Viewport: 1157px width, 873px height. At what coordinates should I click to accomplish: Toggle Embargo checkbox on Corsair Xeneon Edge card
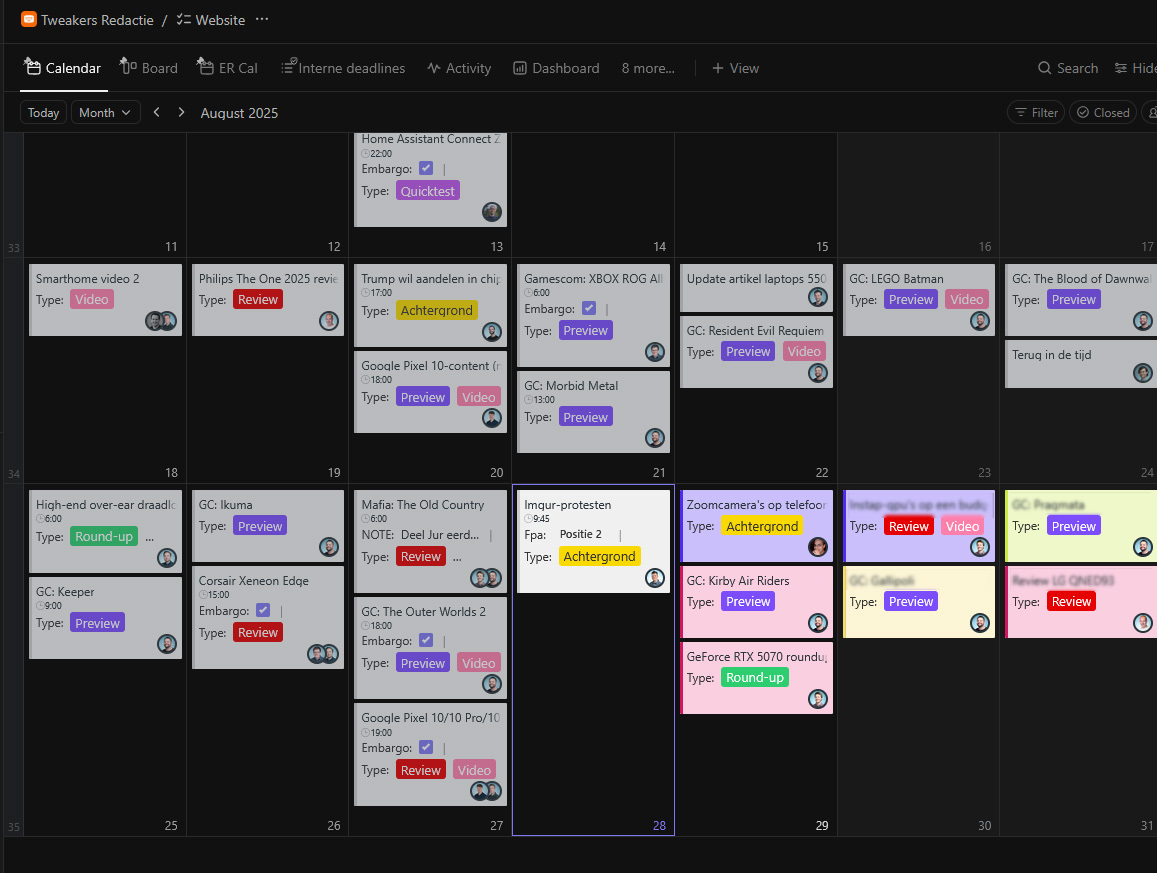click(263, 610)
